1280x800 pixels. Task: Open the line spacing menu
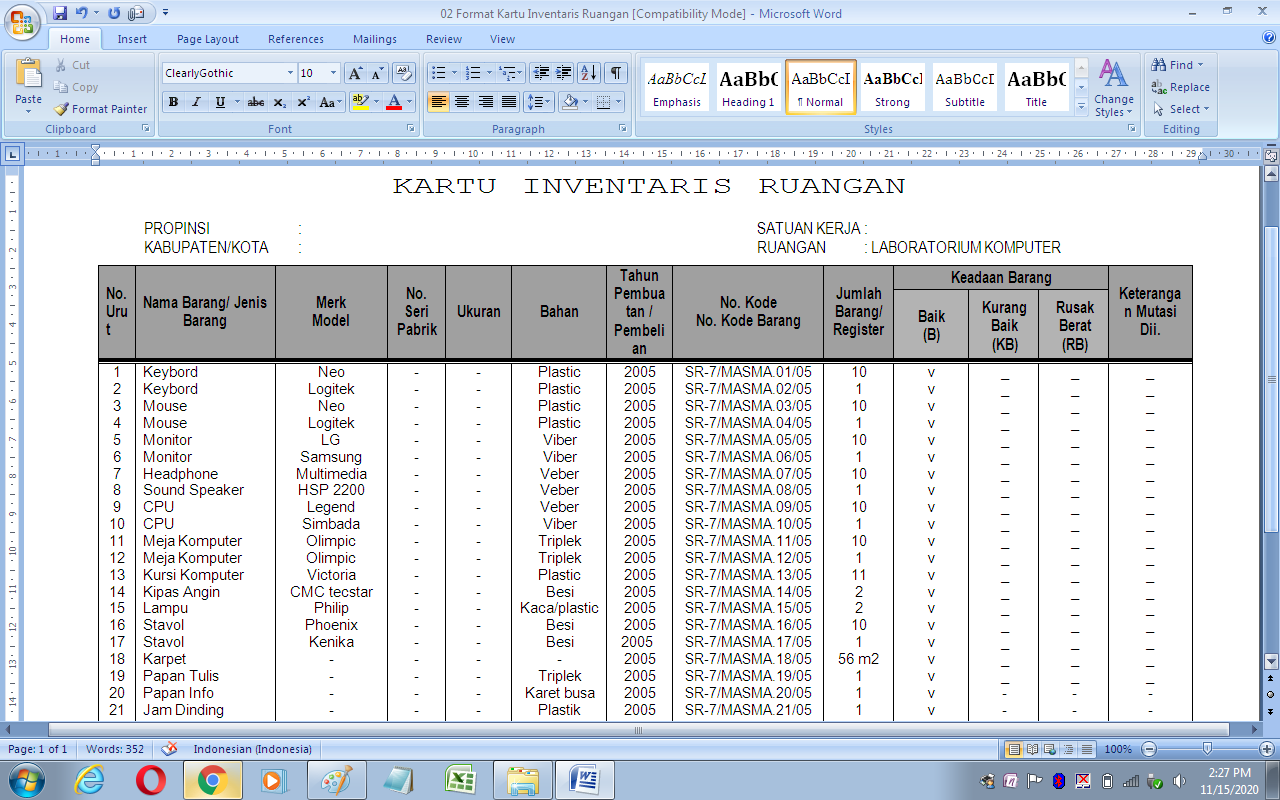click(539, 102)
